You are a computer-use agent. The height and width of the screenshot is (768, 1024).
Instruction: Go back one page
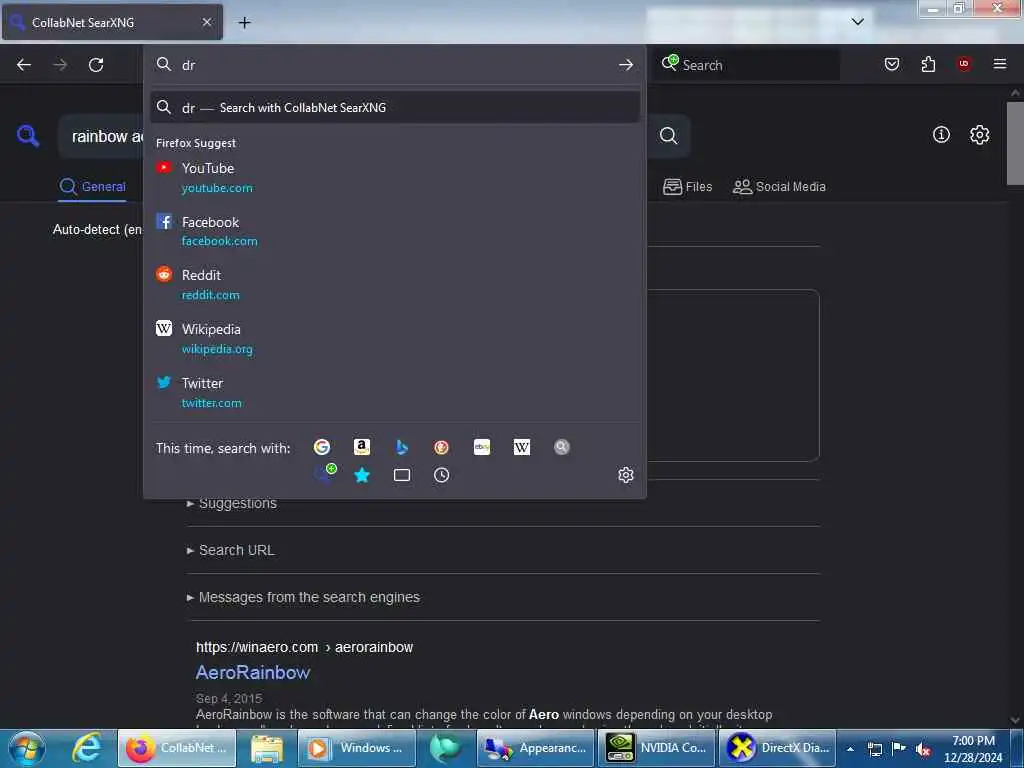tap(24, 65)
